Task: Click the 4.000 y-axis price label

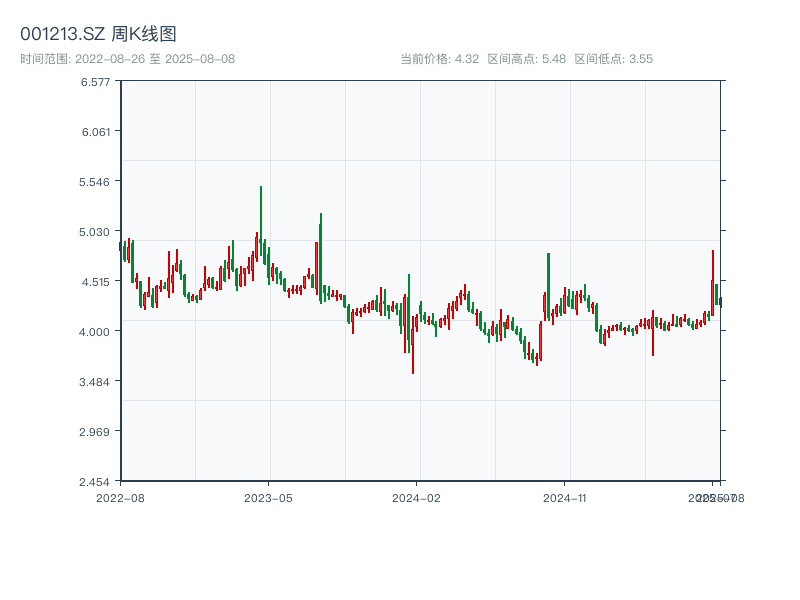Action: coord(96,331)
